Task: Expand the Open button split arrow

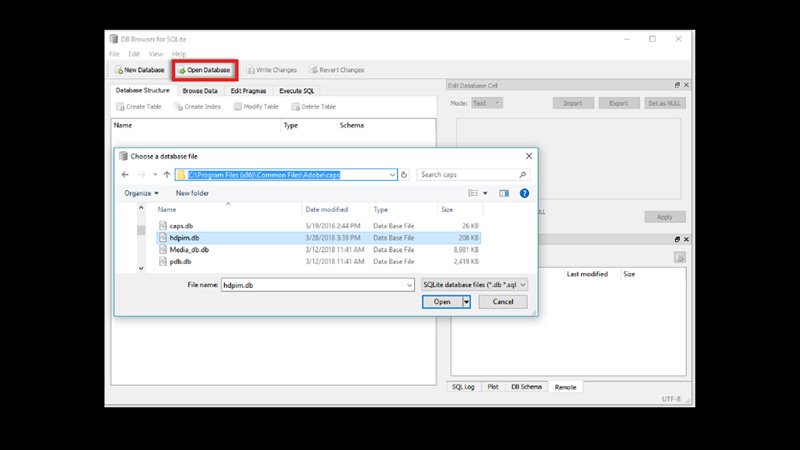Action: point(466,302)
